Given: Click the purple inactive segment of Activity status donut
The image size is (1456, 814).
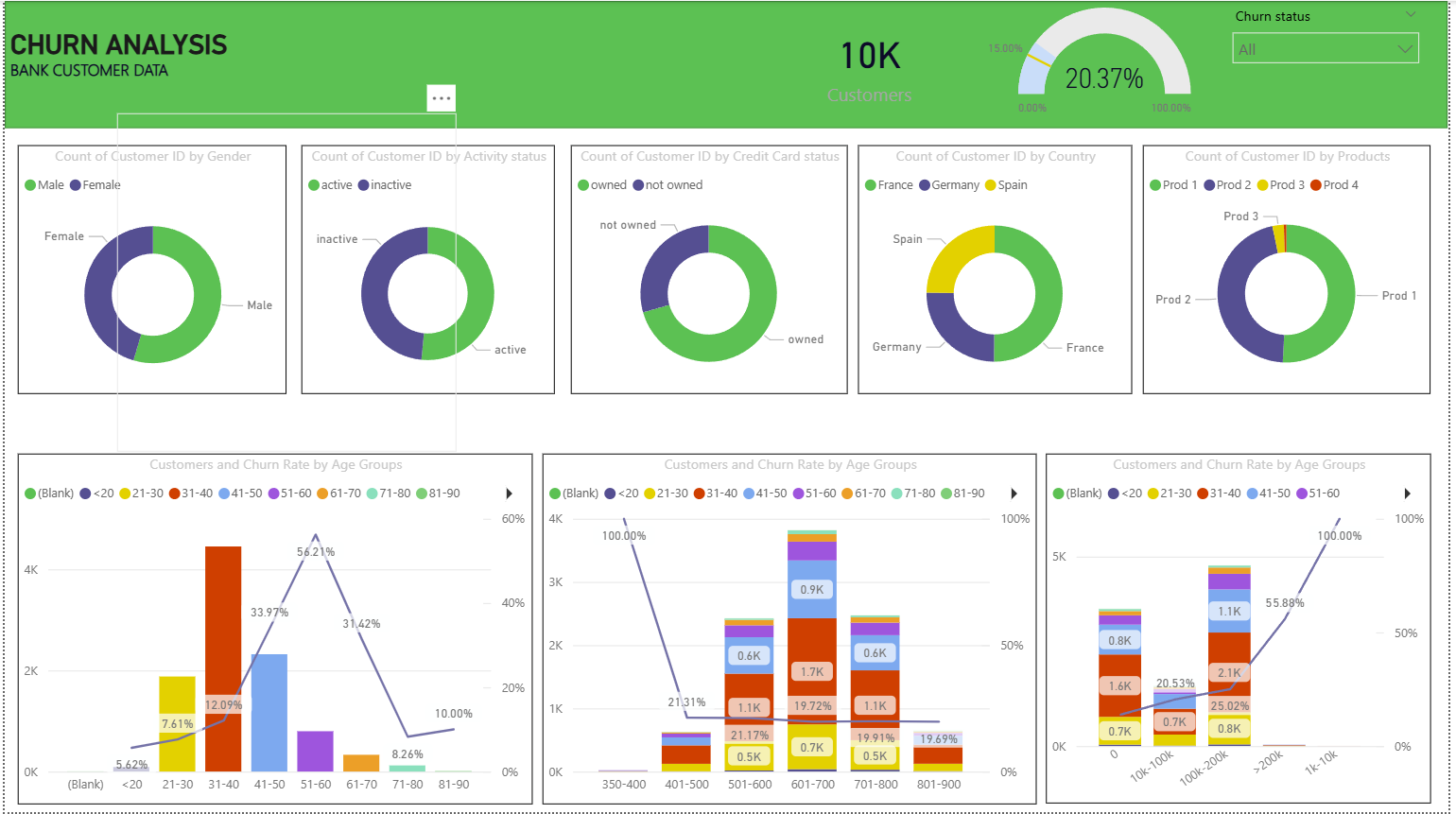Looking at the screenshot, I should pyautogui.click(x=375, y=295).
